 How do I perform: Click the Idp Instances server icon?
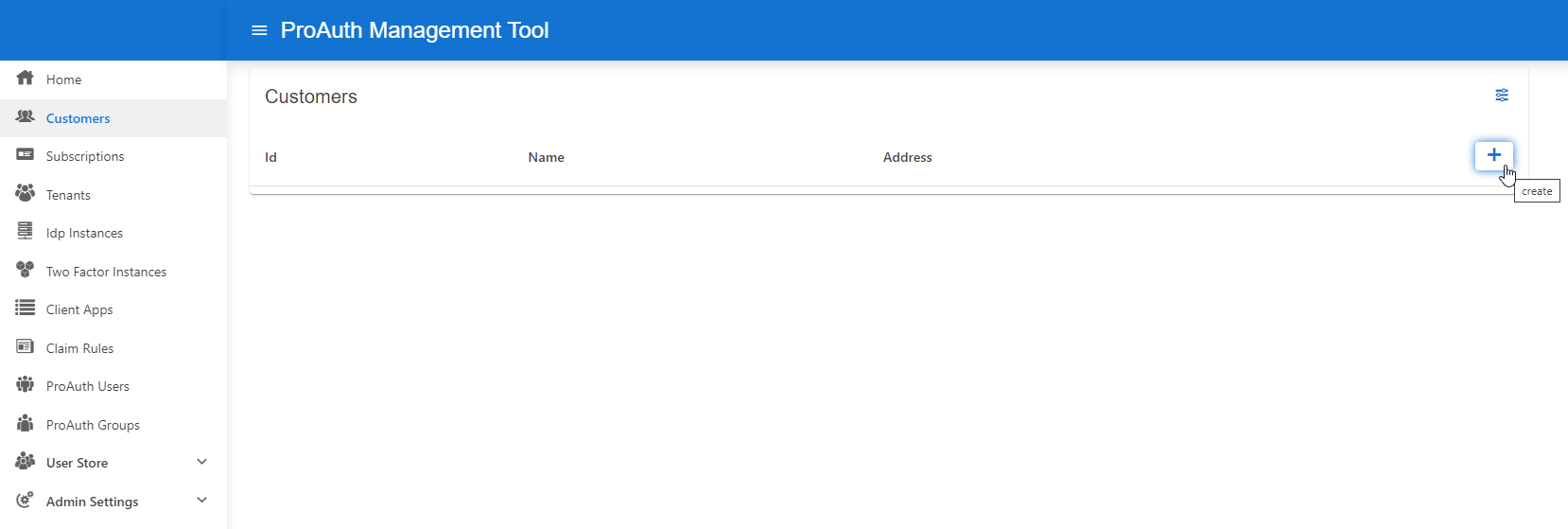click(x=26, y=232)
